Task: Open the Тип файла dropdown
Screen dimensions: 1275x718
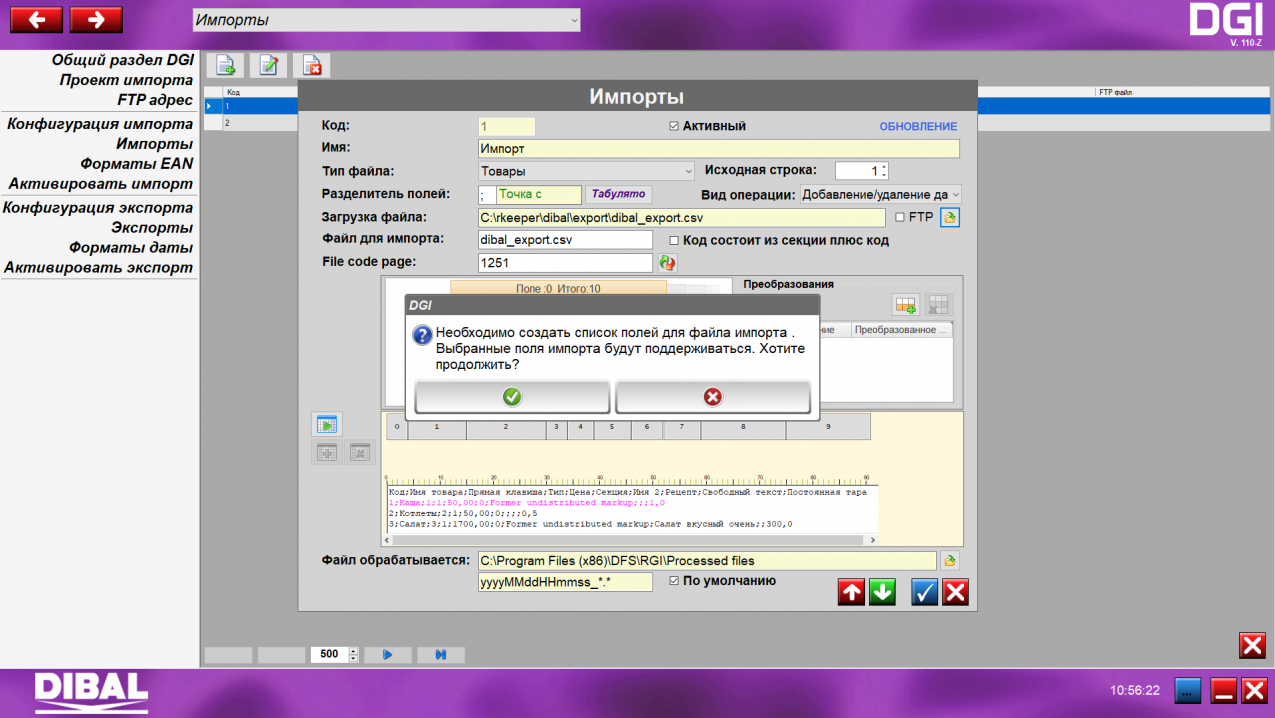Action: pyautogui.click(x=586, y=171)
